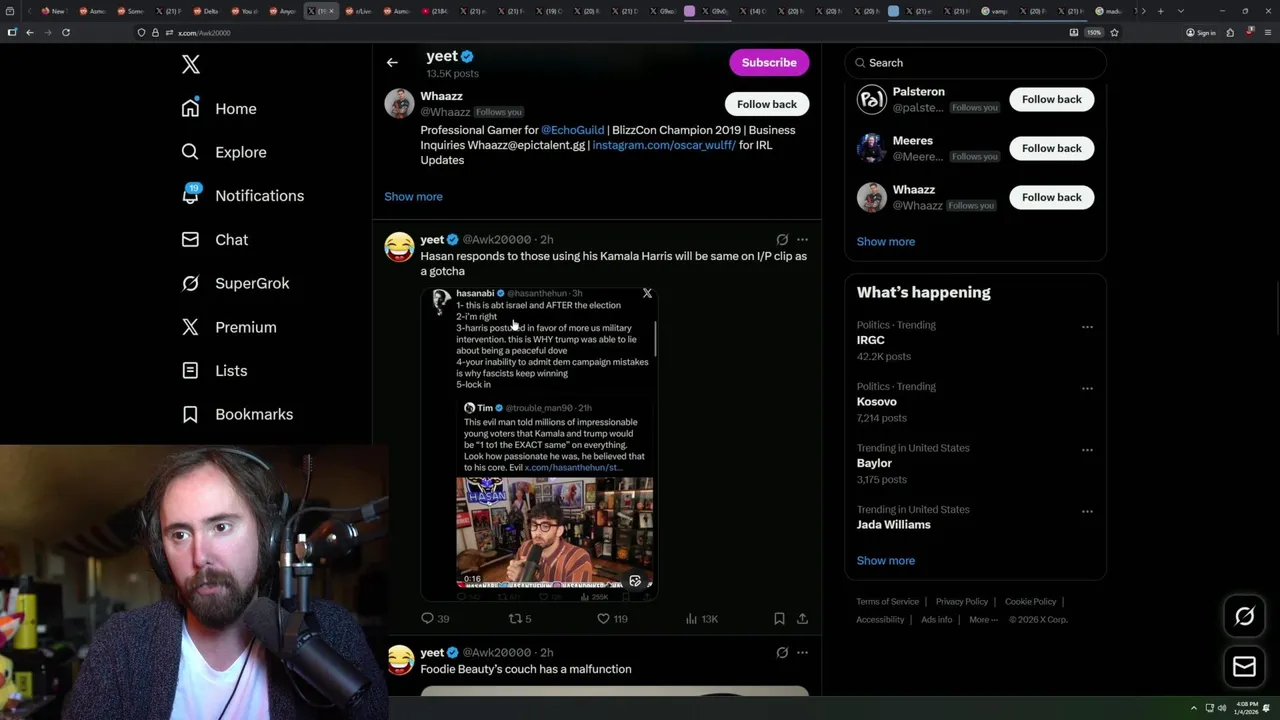
Task: Open Terms of Service footer link
Action: pyautogui.click(x=887, y=601)
